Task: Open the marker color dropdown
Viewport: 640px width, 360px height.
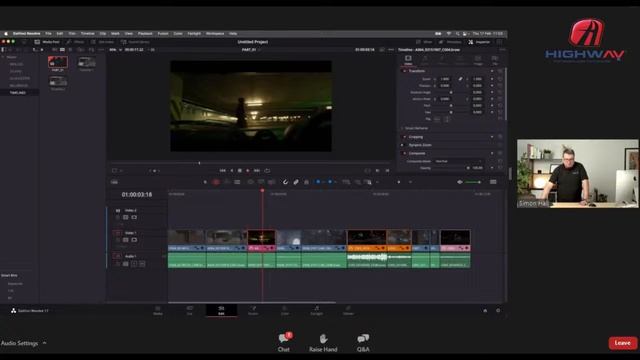Action: tap(336, 182)
